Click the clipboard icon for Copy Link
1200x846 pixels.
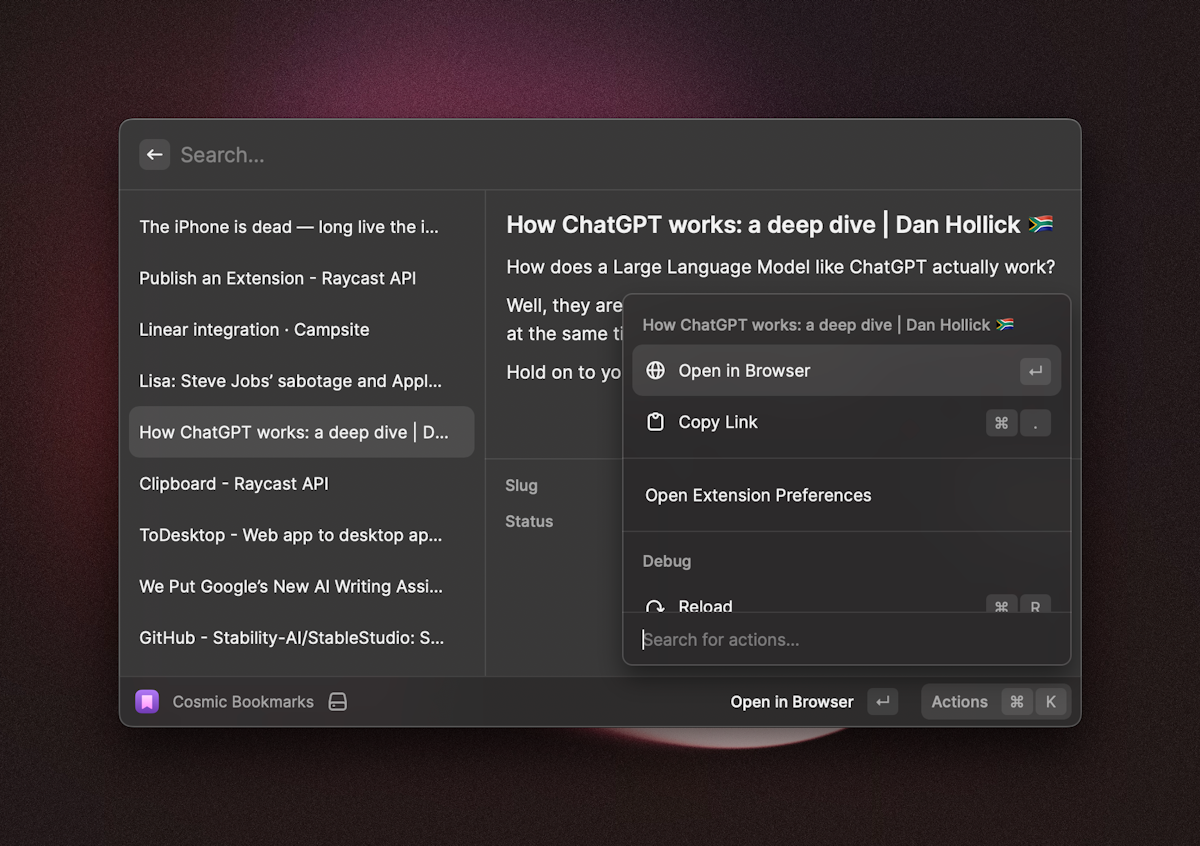click(656, 422)
